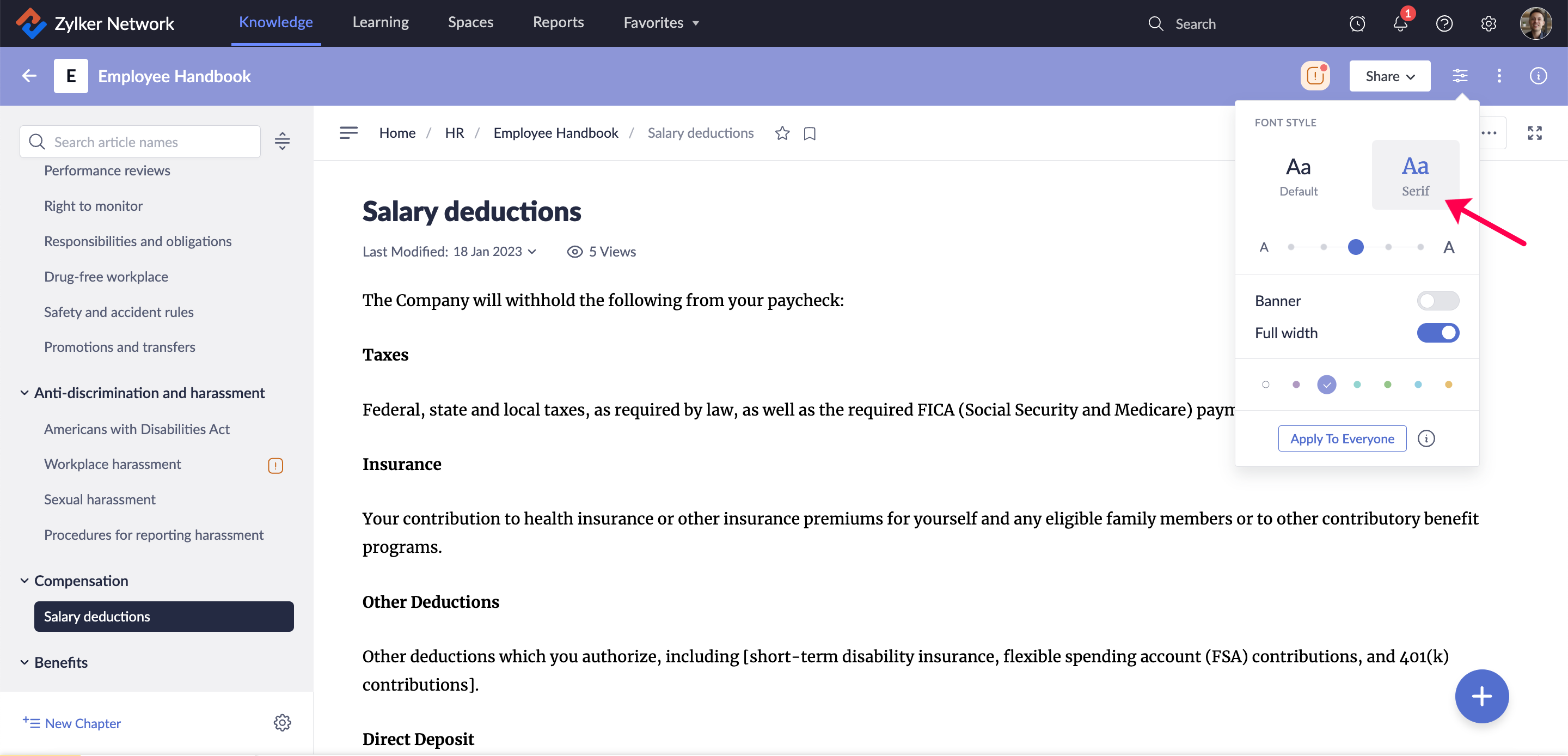Open chapter settings gear near New Chapter
The width and height of the screenshot is (1568, 756).
282,722
